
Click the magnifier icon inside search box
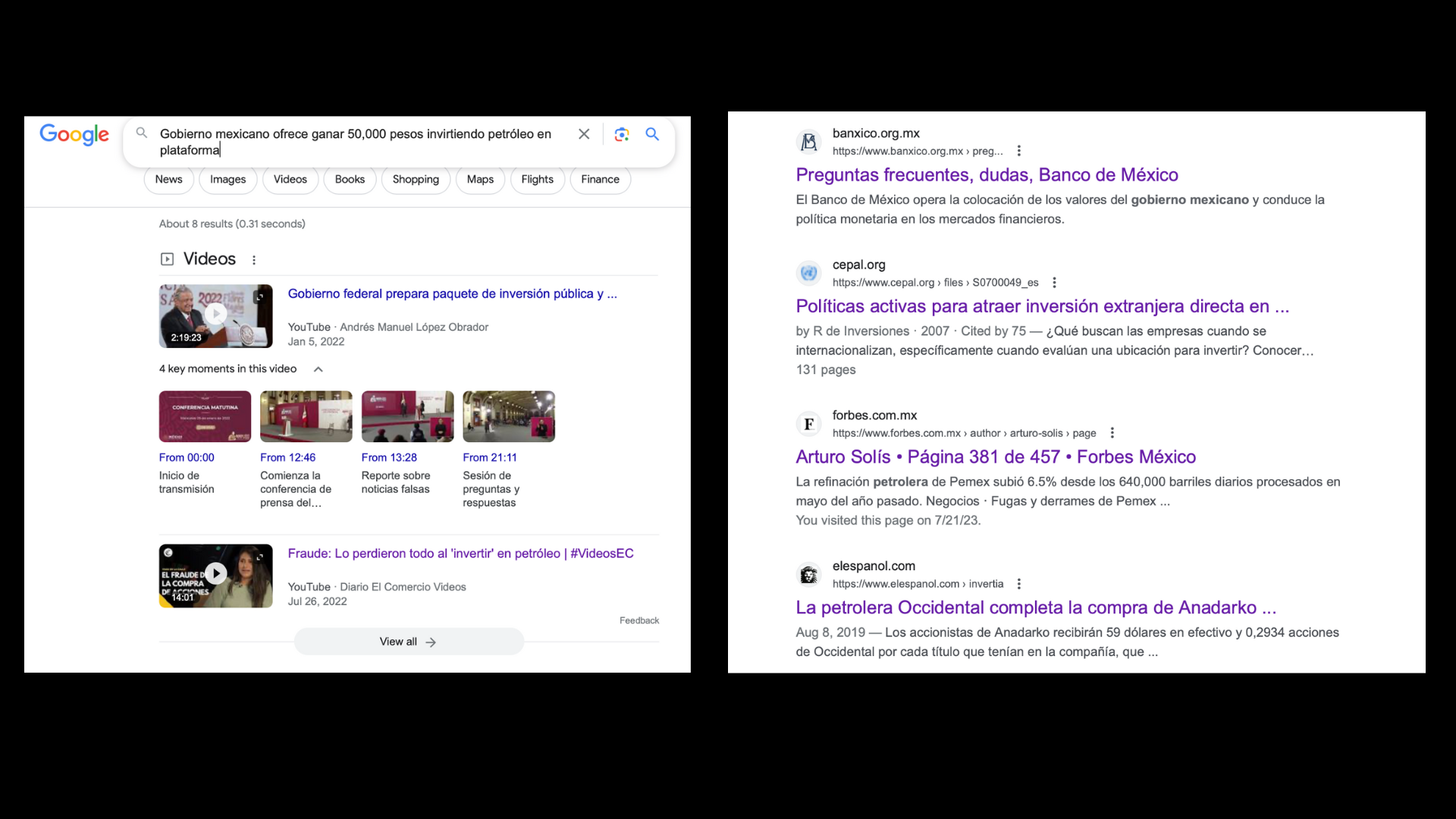coord(142,133)
